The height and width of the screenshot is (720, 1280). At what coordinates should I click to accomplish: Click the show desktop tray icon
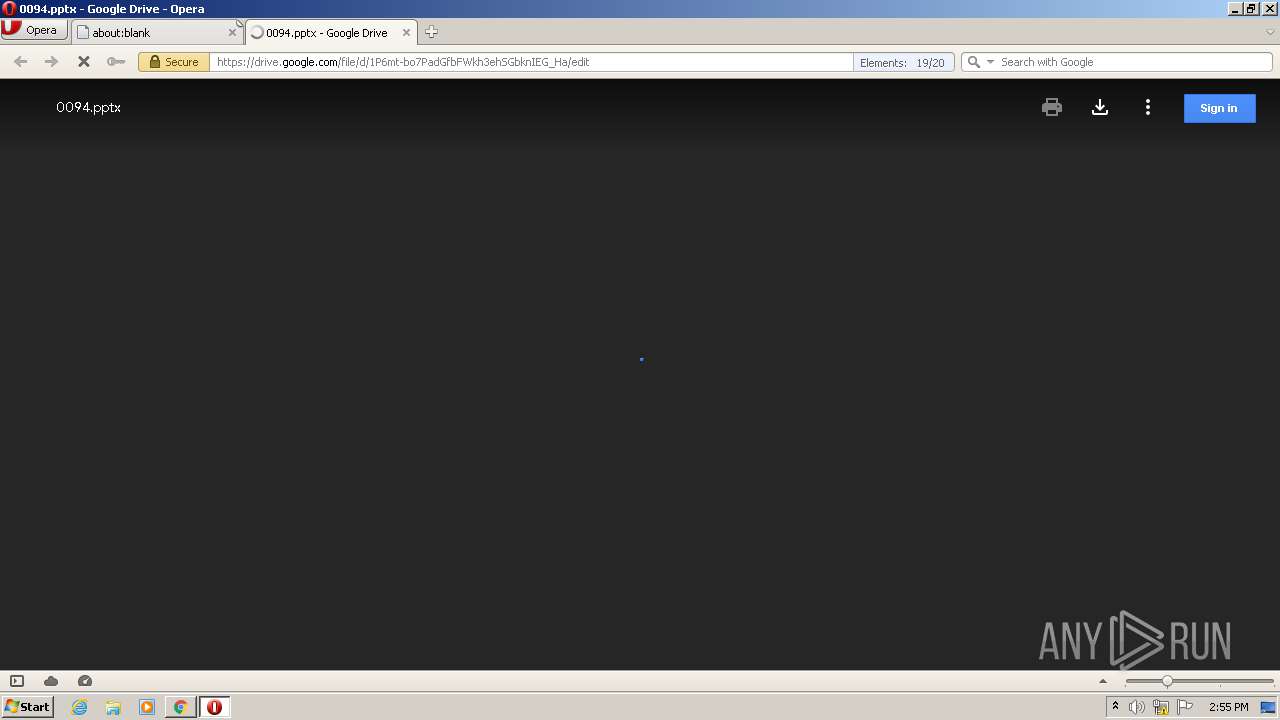point(1268,707)
